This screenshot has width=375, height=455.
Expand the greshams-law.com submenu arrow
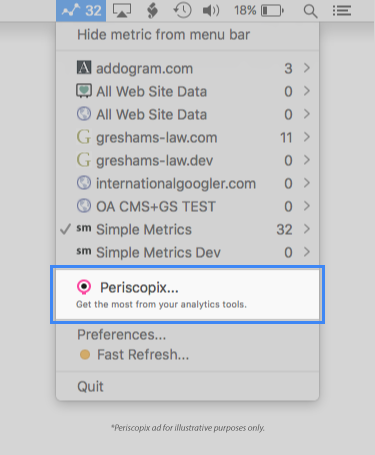click(307, 137)
